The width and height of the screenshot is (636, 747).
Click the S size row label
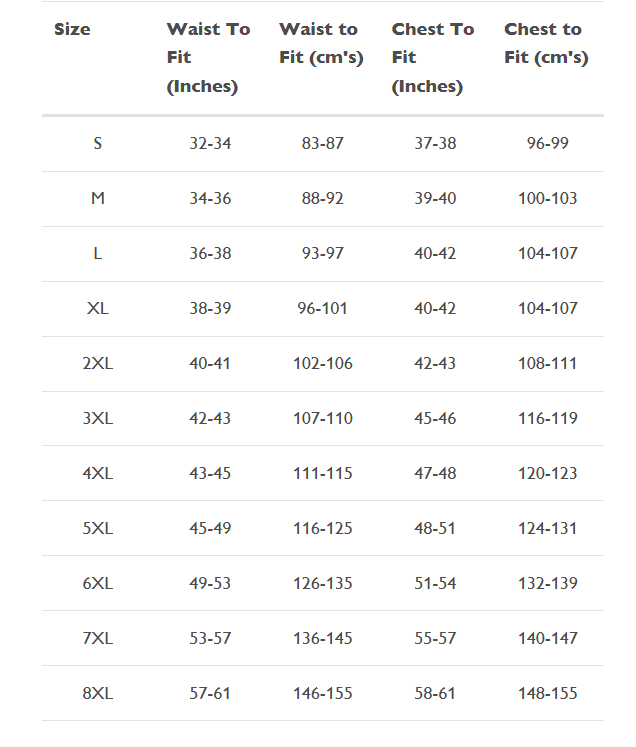pyautogui.click(x=98, y=144)
